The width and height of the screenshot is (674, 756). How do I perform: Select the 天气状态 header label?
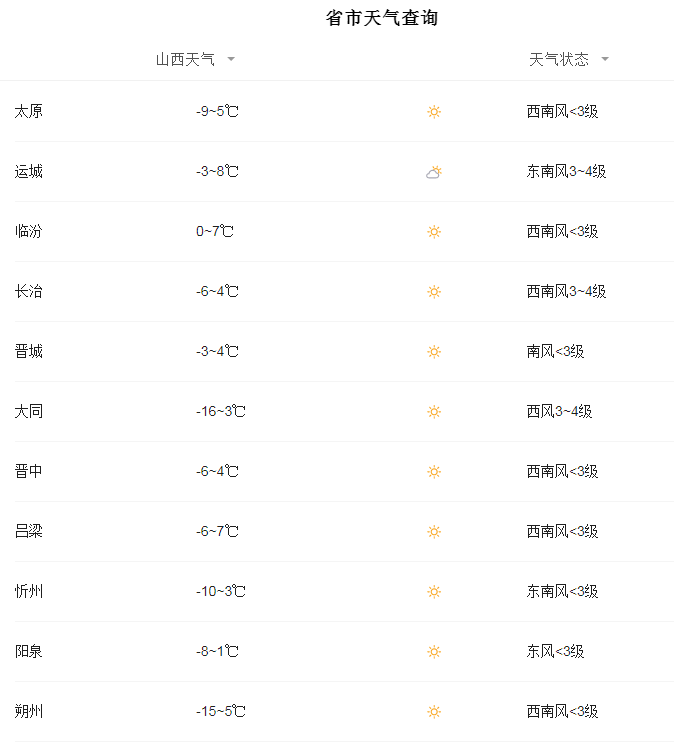559,59
